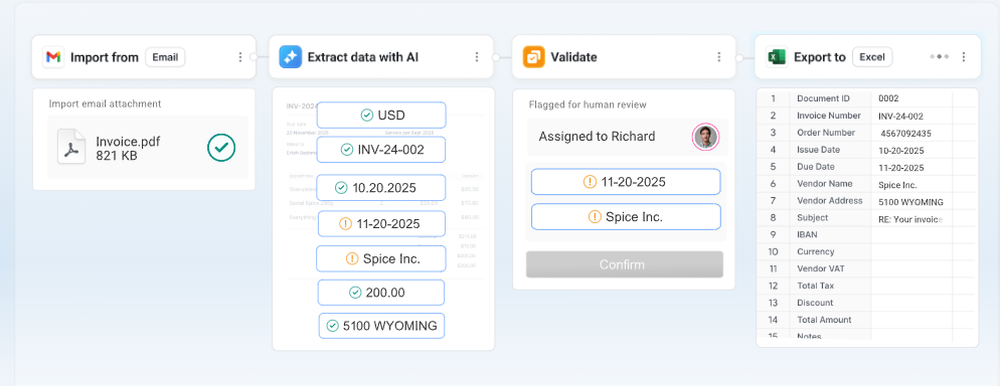Click the checkmark icon on 5100 WYOMING field
The image size is (1000, 386).
coord(332,326)
